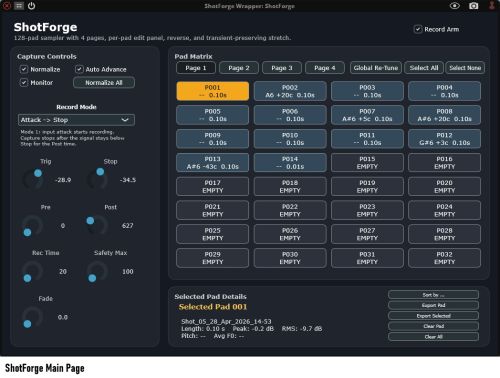Click the Trig value -28.9
Screen dimensions: 500x378
(63, 180)
